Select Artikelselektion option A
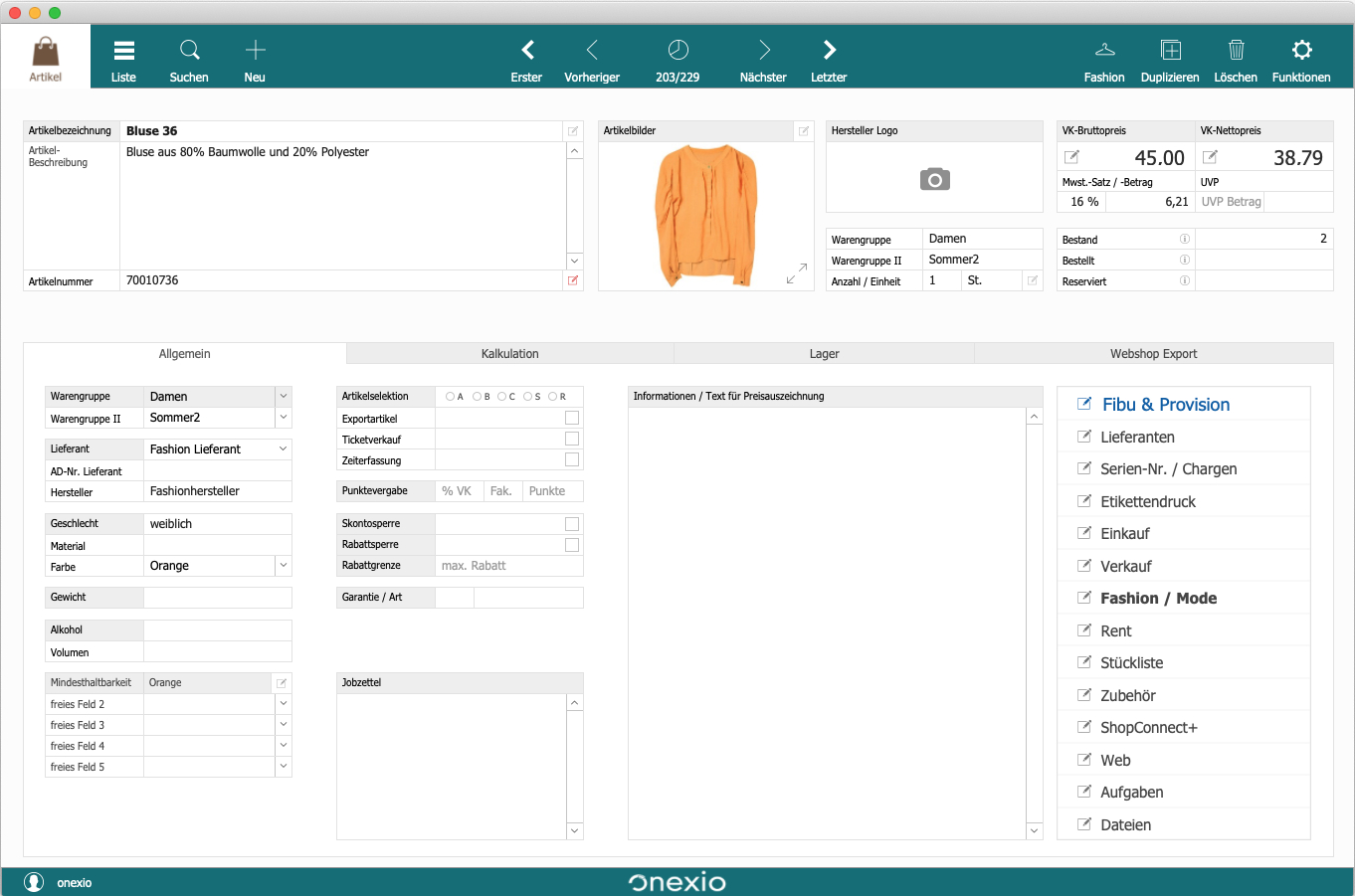 pyautogui.click(x=450, y=397)
